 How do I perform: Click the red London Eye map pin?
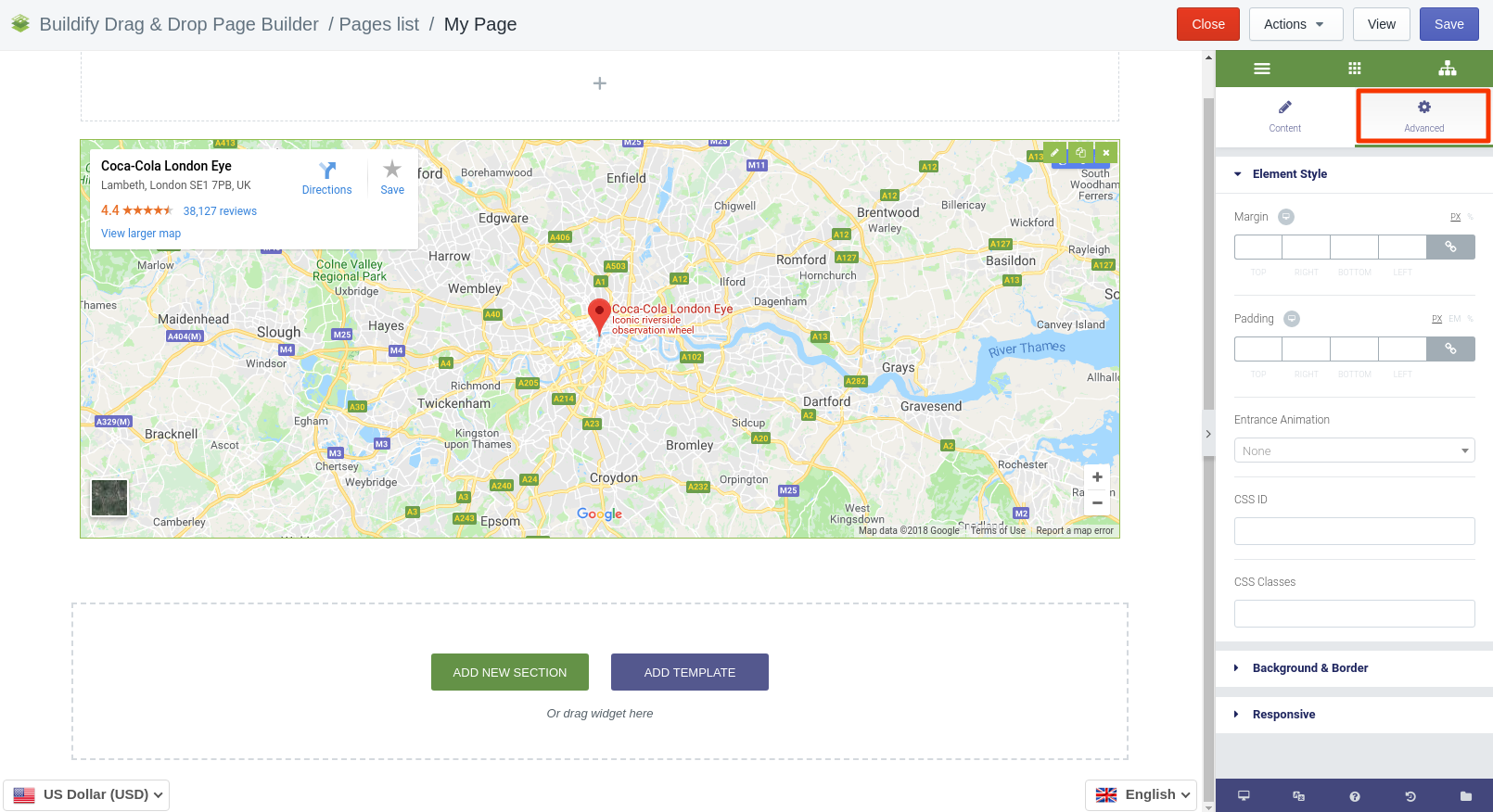pos(599,317)
